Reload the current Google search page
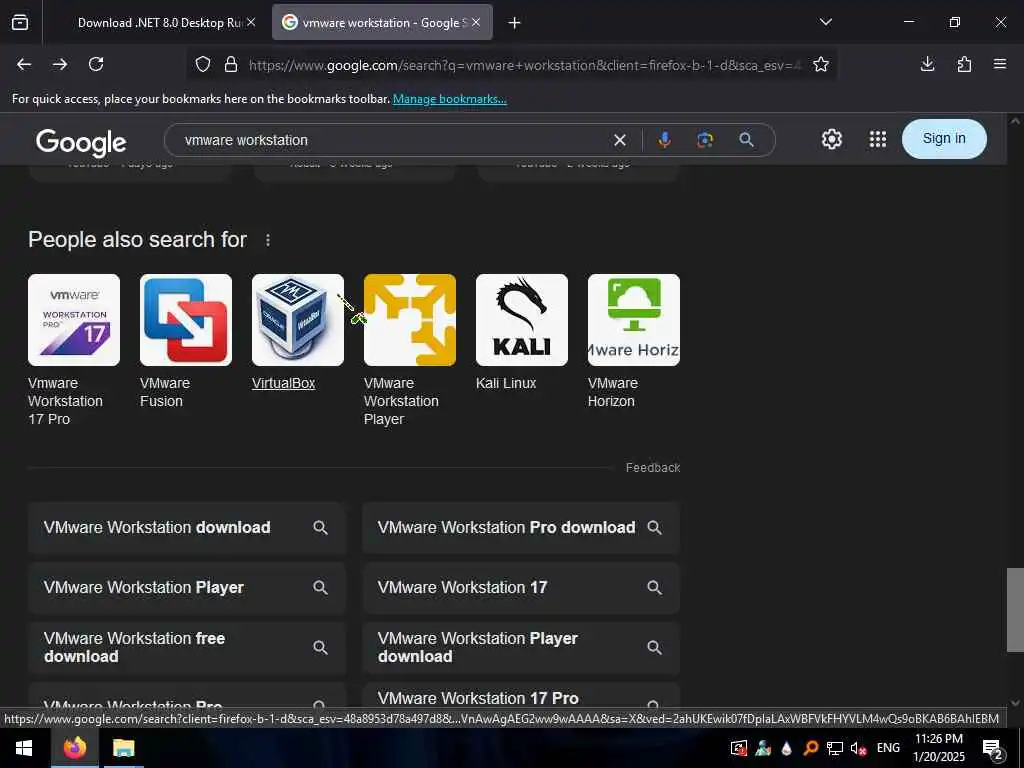1024x768 pixels. (96, 64)
